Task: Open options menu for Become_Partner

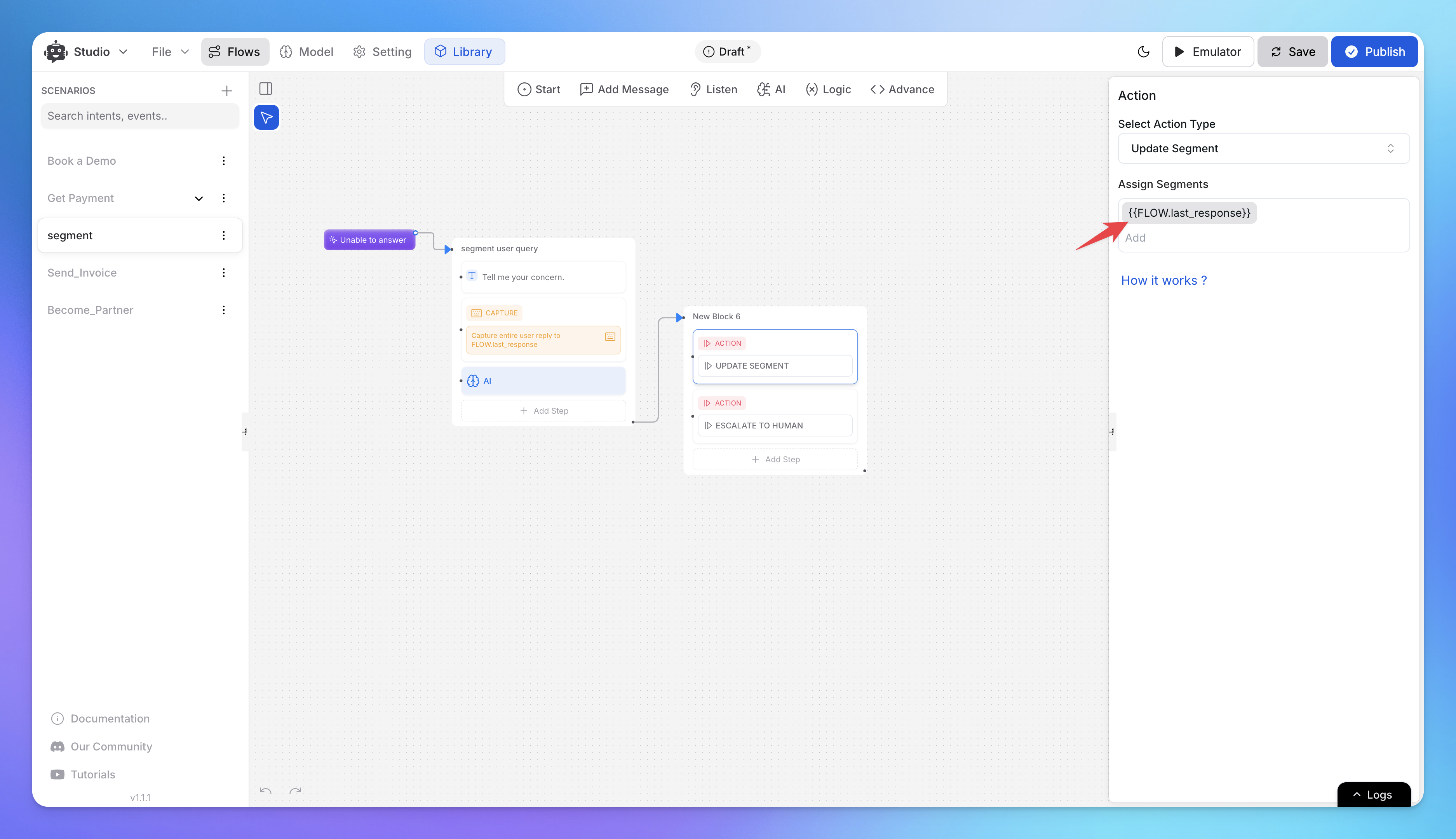Action: click(x=223, y=310)
